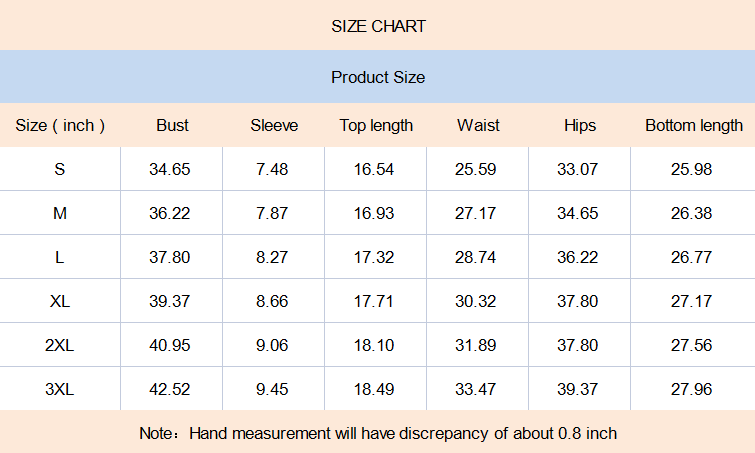Click the Product Size header bar
755x453 pixels.
[378, 77]
